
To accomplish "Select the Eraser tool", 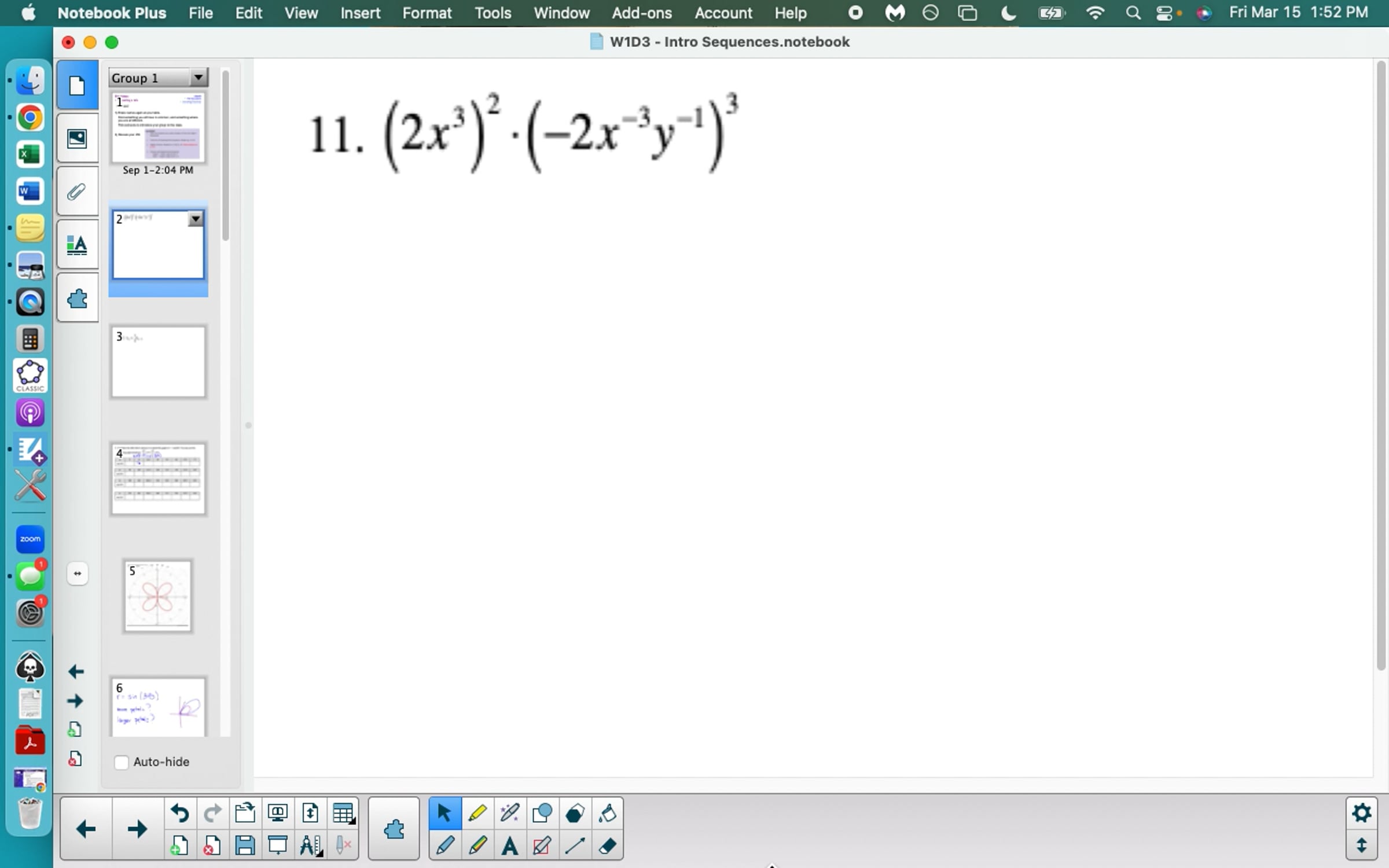I will pos(607,846).
